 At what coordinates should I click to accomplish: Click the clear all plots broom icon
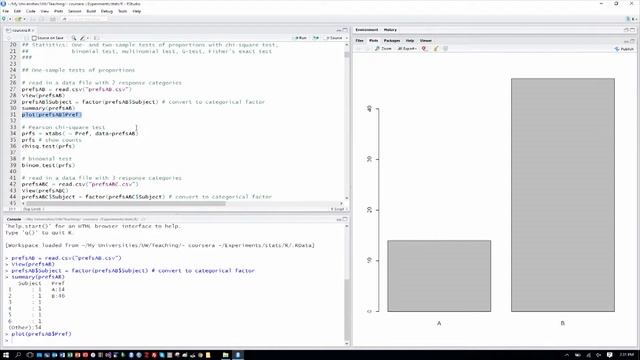point(436,49)
